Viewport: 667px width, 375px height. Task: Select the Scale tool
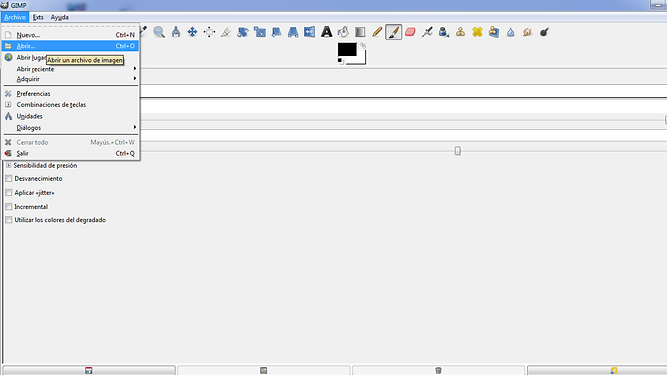pos(259,32)
